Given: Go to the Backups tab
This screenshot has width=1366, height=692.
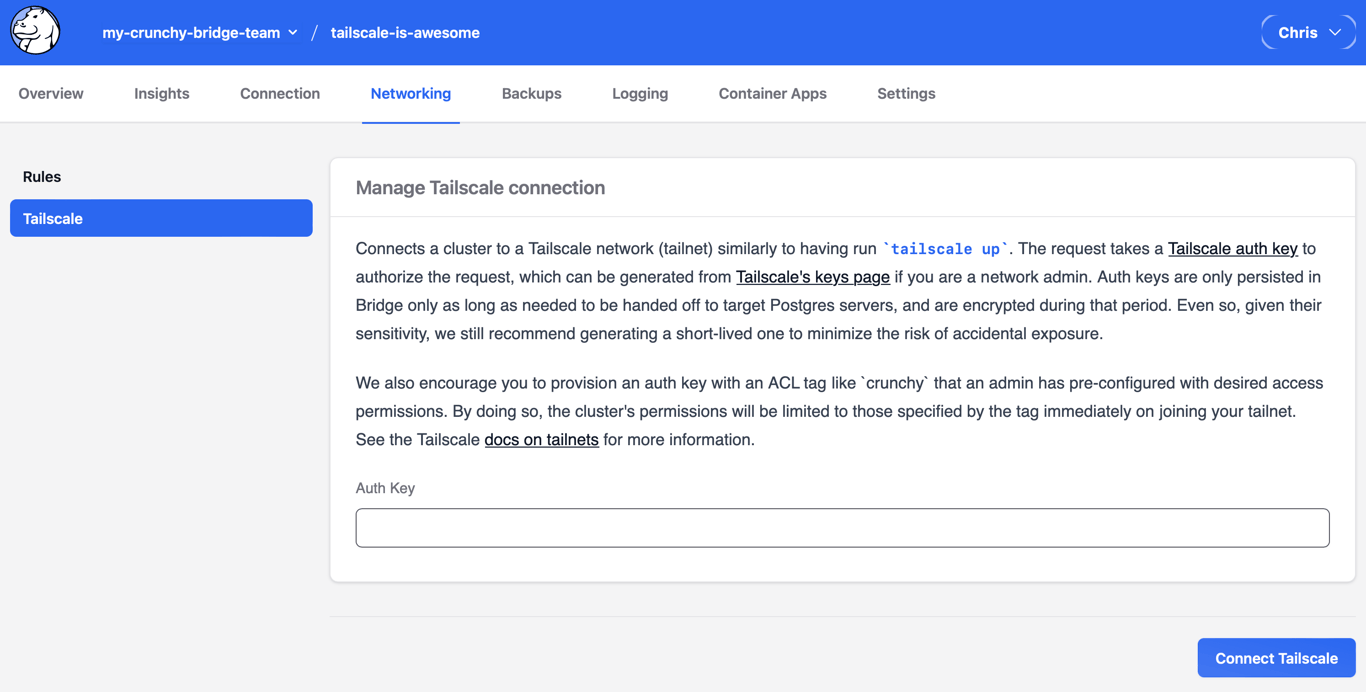Looking at the screenshot, I should (532, 94).
